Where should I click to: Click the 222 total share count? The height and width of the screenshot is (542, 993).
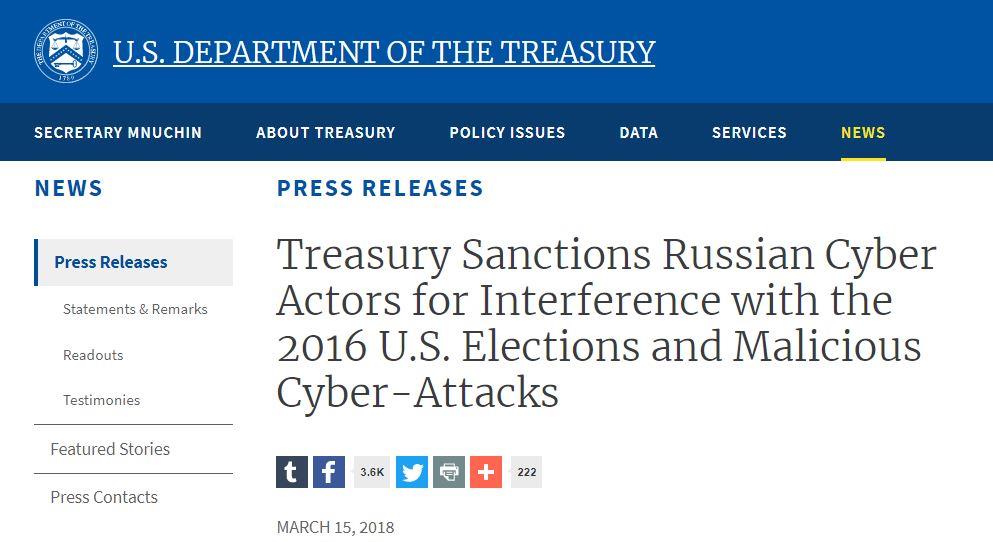click(x=526, y=472)
